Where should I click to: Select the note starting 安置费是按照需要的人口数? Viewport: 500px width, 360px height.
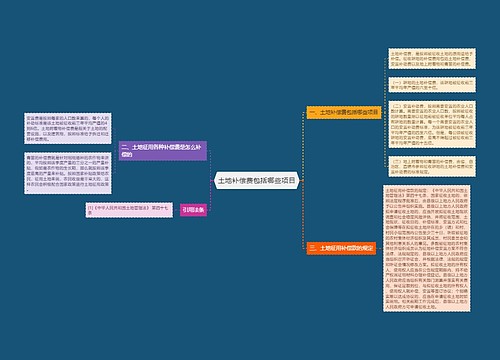tap(68, 128)
